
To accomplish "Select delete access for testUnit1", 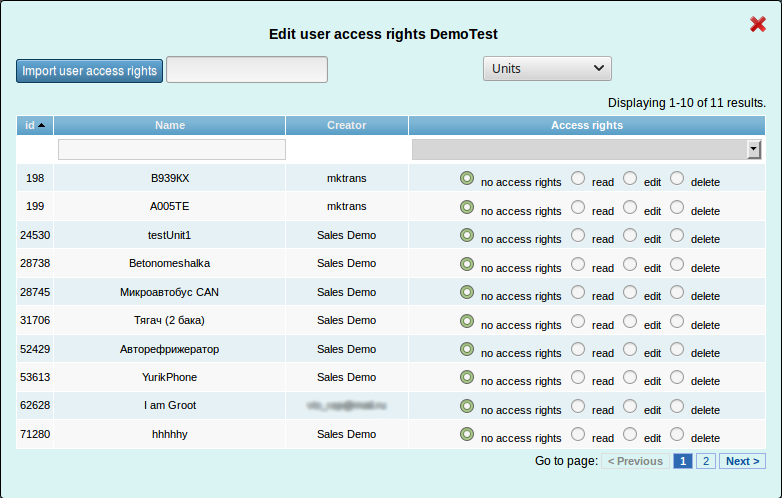I will point(677,236).
